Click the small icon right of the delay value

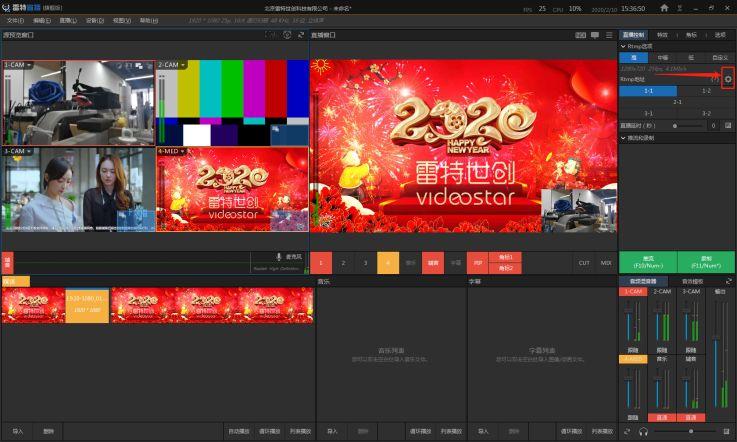pos(728,126)
